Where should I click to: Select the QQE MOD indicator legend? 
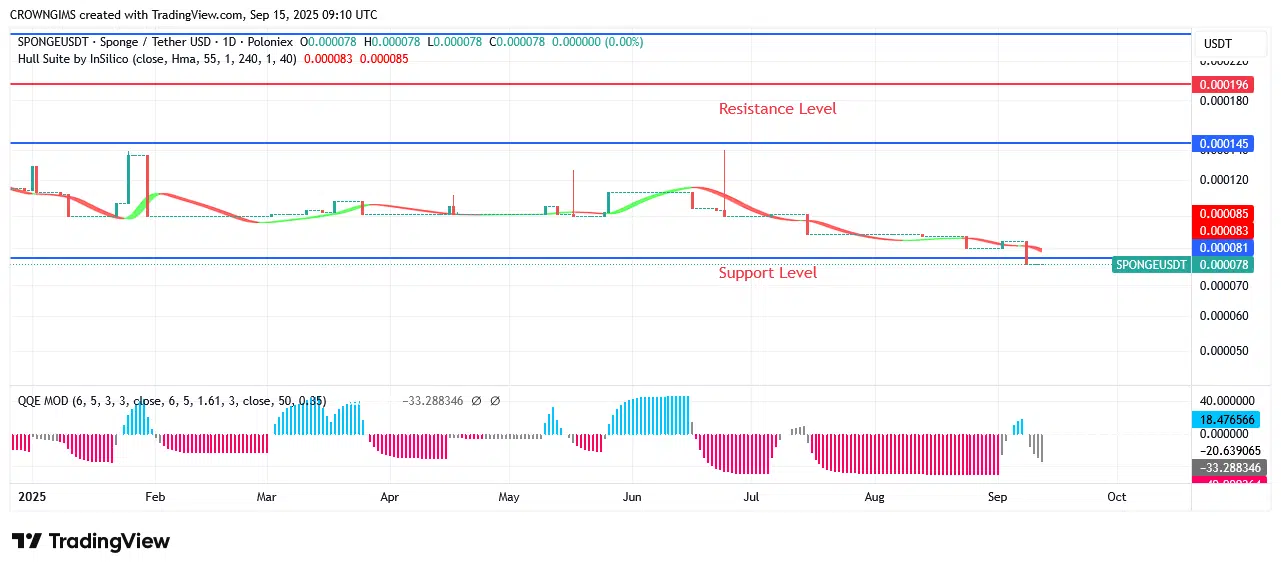click(43, 401)
